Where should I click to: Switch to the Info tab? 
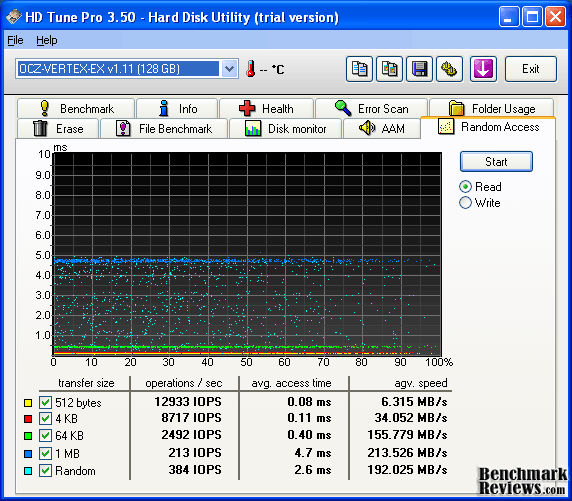177,109
